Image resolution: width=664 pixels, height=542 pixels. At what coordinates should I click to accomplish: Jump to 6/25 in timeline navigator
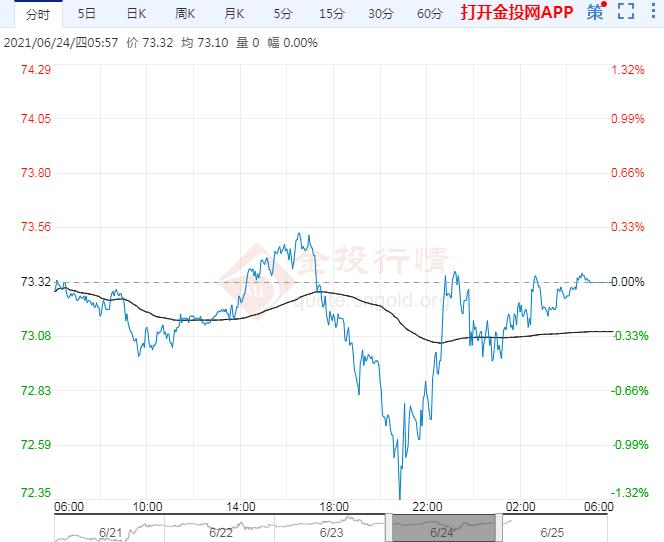coord(552,532)
